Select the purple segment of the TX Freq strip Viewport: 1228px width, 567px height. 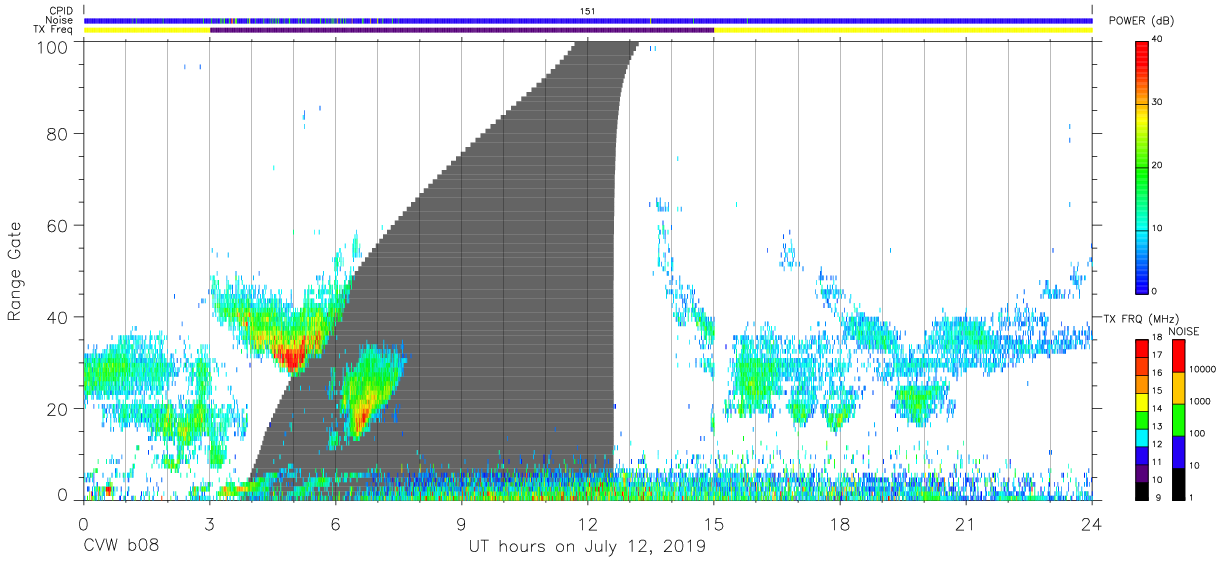point(462,30)
